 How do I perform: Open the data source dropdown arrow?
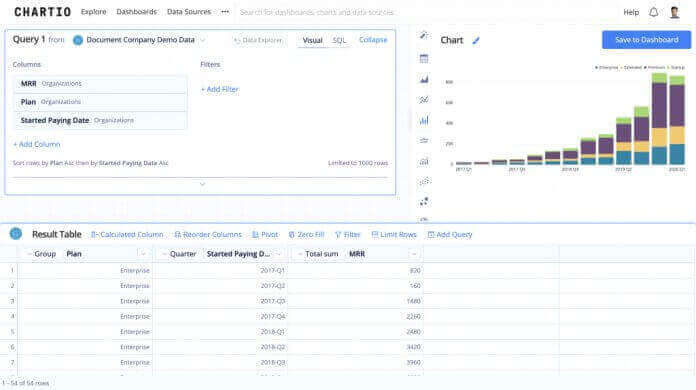tap(202, 40)
